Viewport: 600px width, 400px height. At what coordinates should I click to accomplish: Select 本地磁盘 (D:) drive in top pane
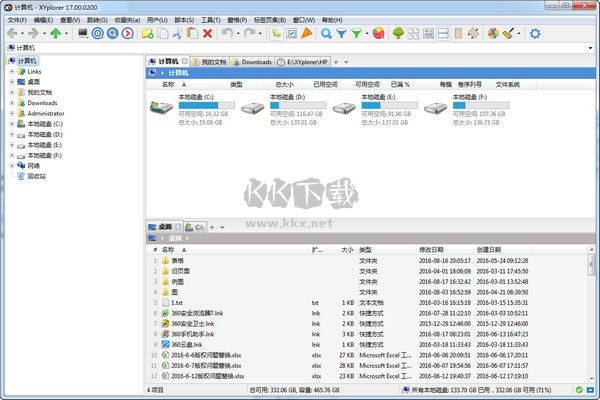[x=284, y=109]
